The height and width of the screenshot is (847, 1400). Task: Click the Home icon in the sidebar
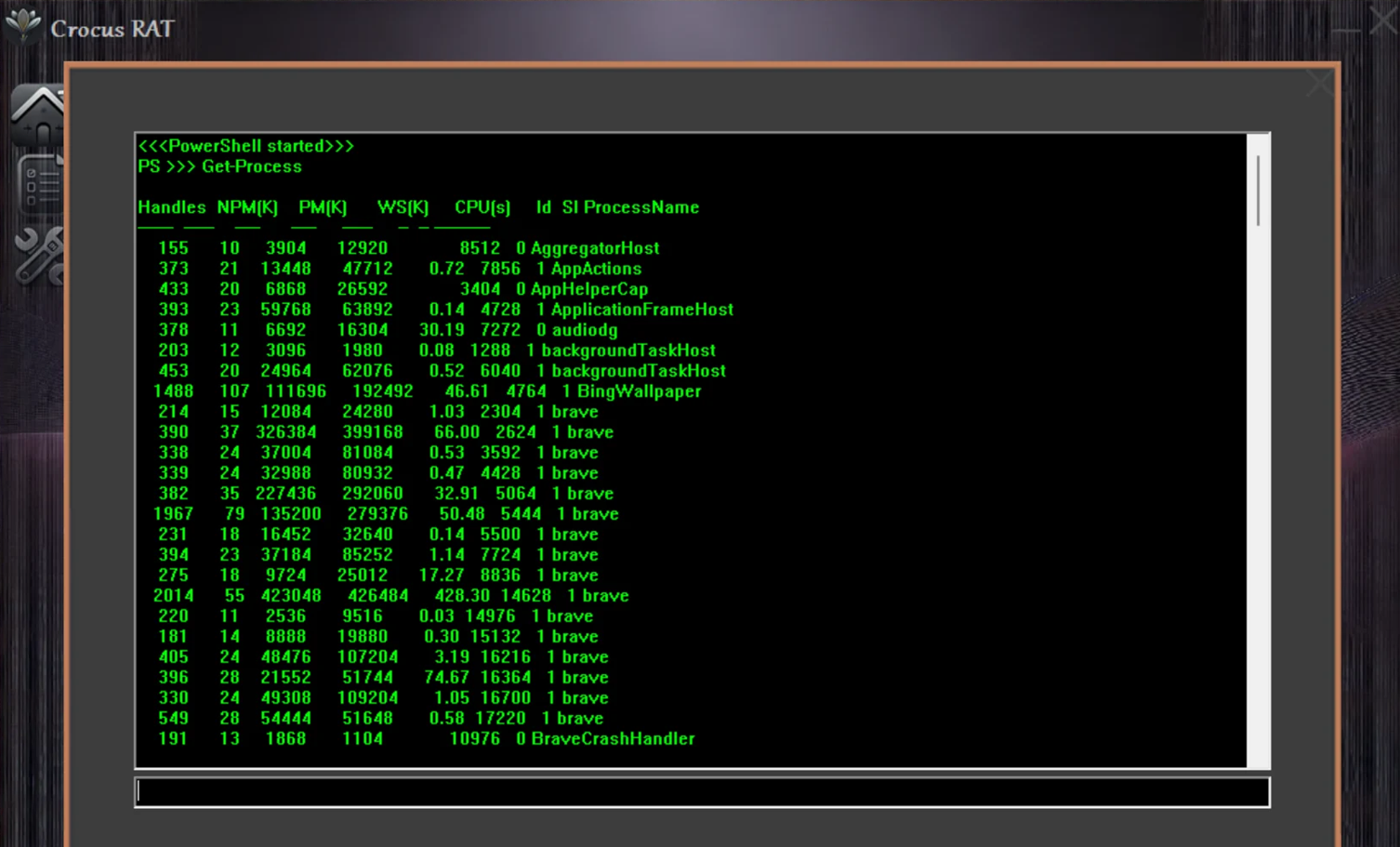pyautogui.click(x=39, y=114)
